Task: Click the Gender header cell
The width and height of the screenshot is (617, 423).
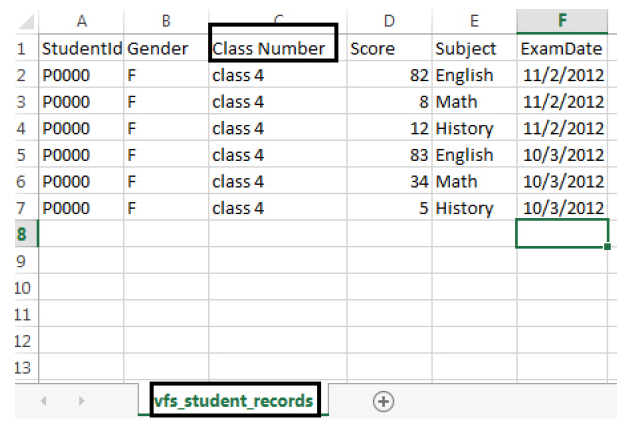Action: [x=165, y=48]
